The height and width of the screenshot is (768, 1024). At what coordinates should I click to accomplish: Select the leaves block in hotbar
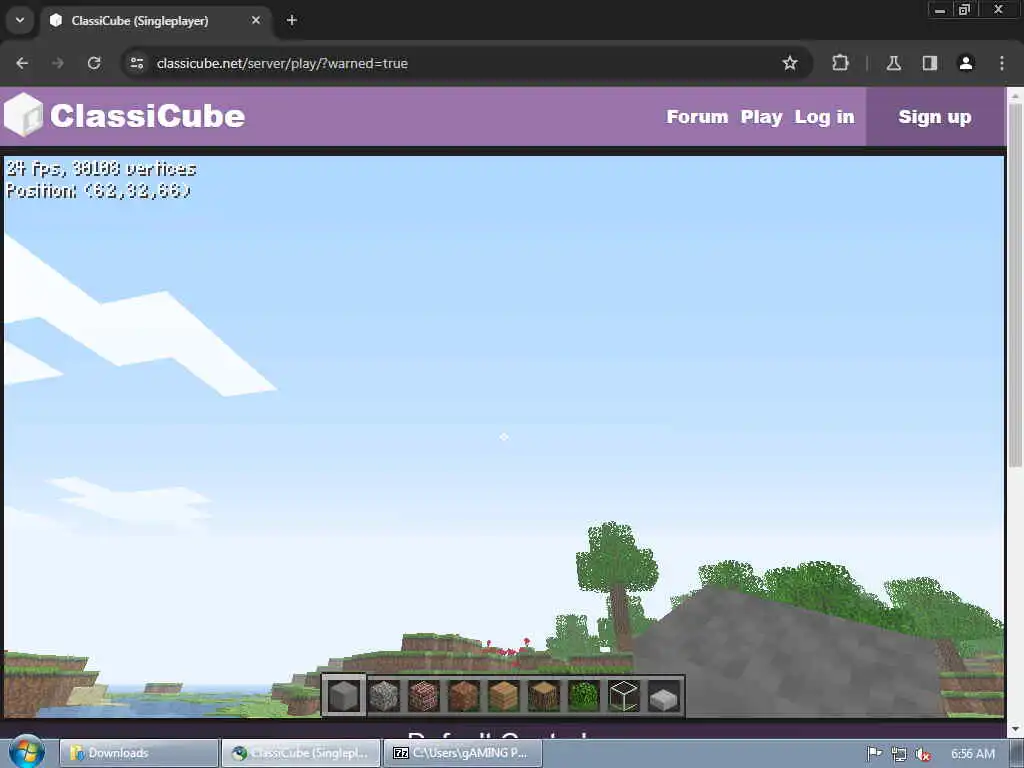click(584, 696)
